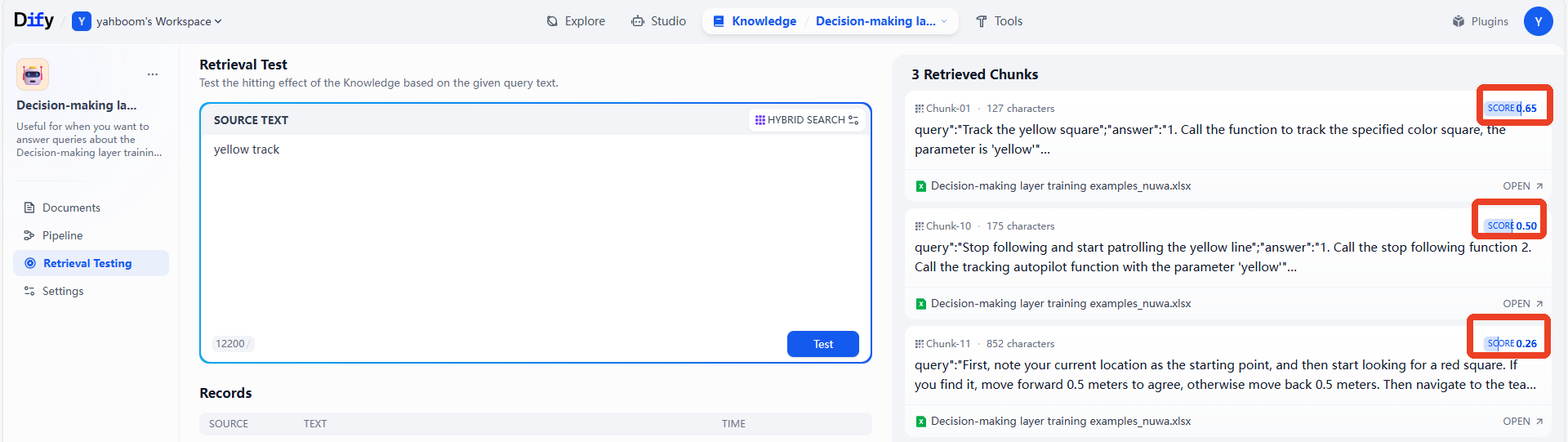Click the user avatar Y
This screenshot has width=1568, height=442.
pos(1538,21)
